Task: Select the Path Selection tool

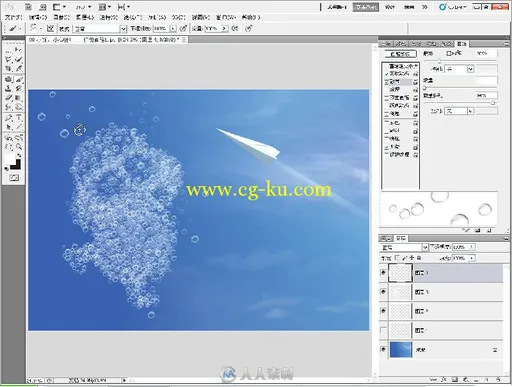Action: click(8, 127)
